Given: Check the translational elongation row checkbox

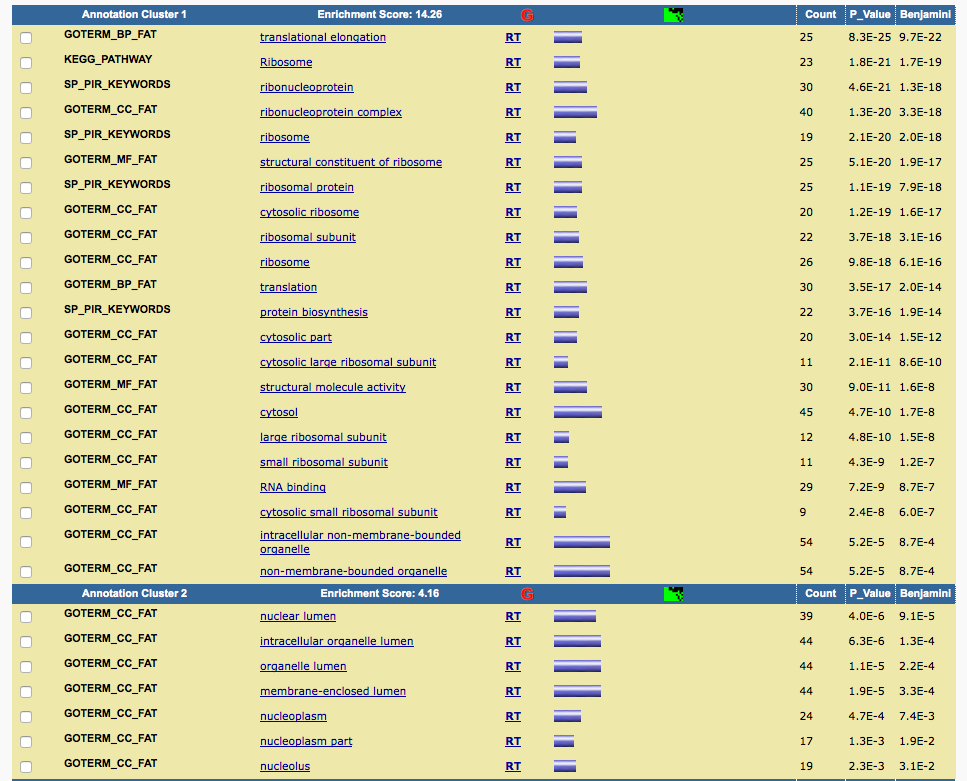Looking at the screenshot, I should (x=26, y=38).
